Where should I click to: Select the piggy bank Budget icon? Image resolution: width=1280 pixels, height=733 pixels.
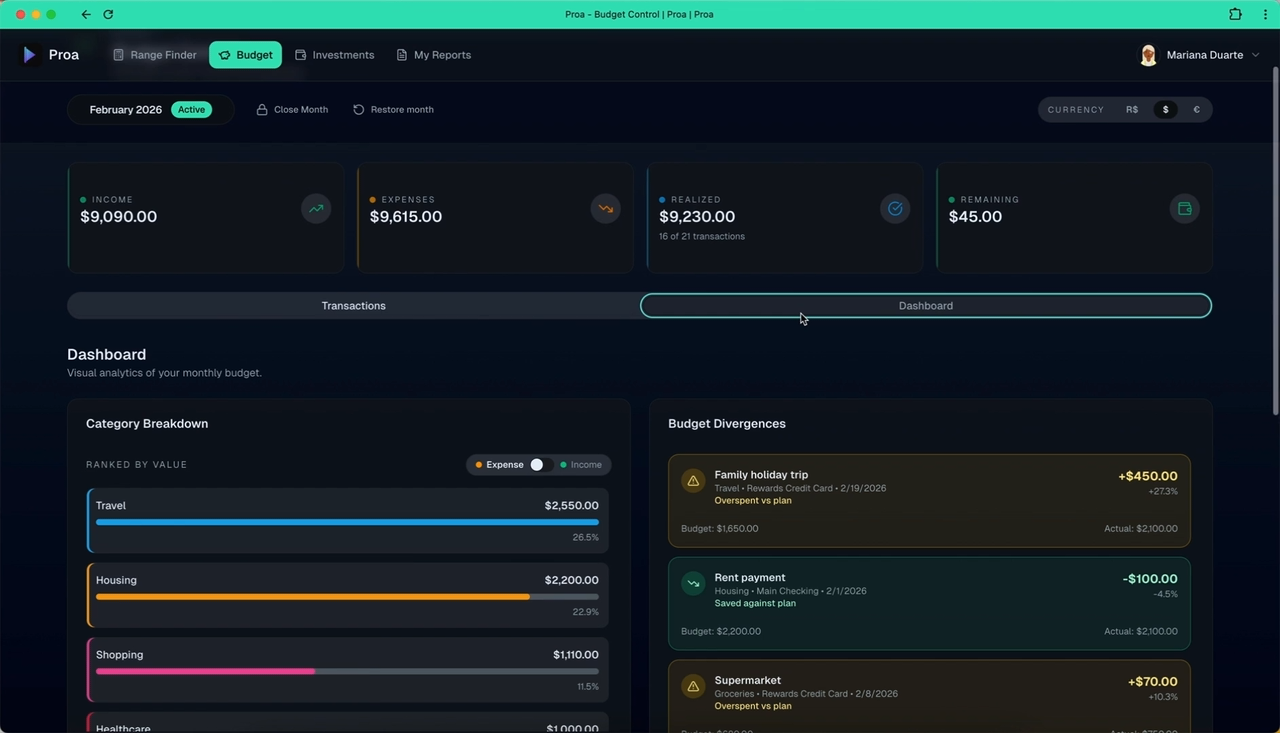(x=225, y=55)
